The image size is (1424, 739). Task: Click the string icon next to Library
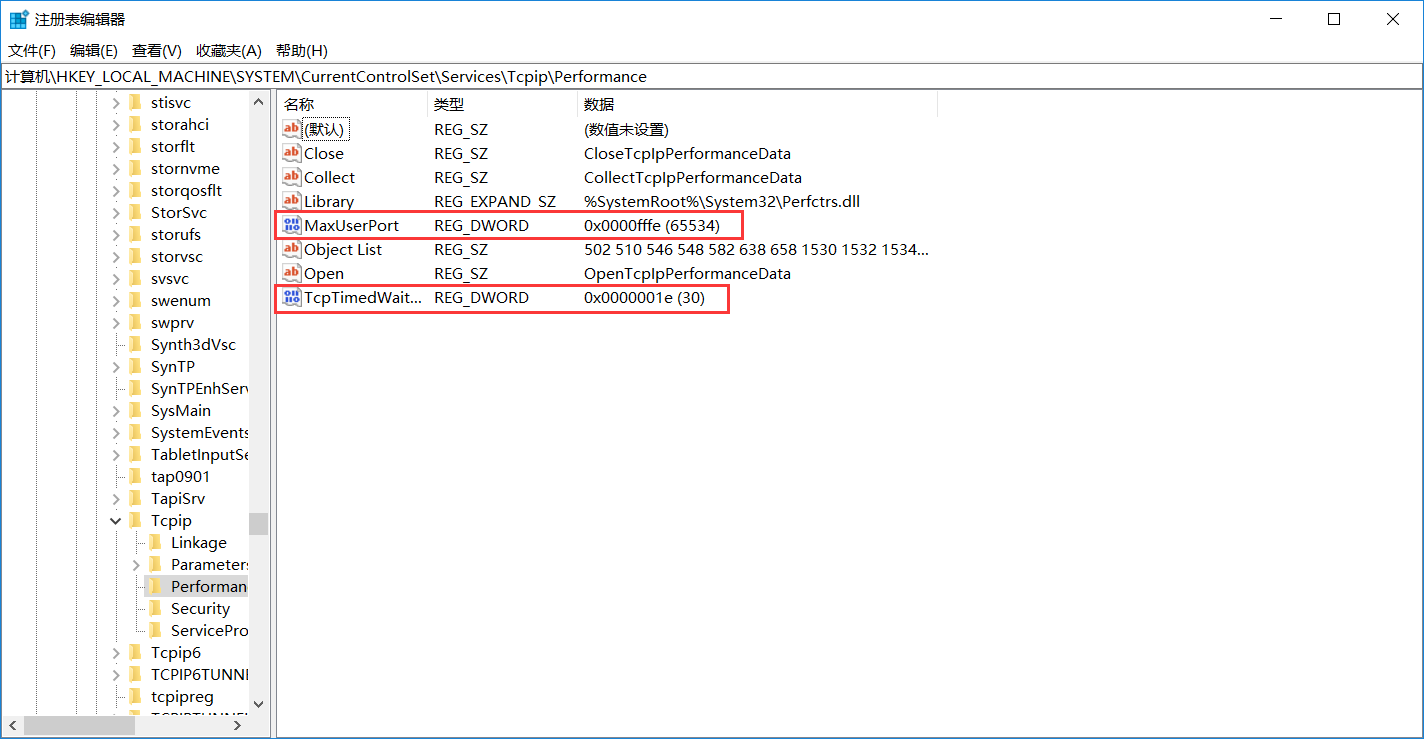click(x=291, y=201)
